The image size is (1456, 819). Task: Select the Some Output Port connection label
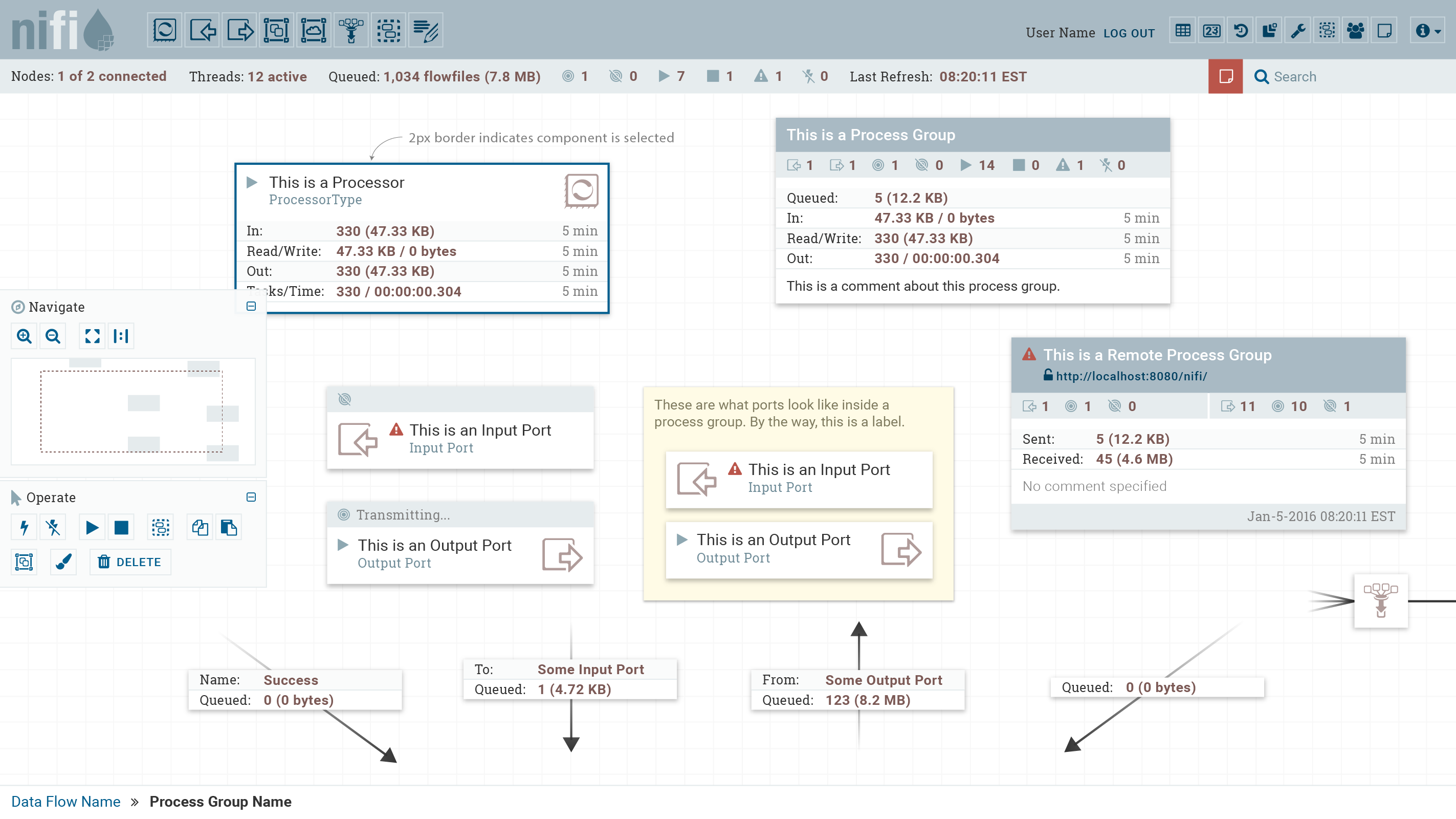(x=858, y=690)
